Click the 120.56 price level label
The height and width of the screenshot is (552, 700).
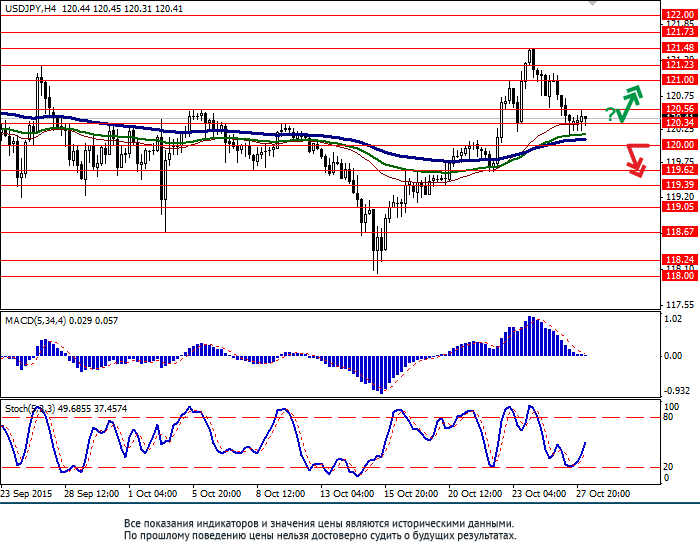pyautogui.click(x=680, y=109)
